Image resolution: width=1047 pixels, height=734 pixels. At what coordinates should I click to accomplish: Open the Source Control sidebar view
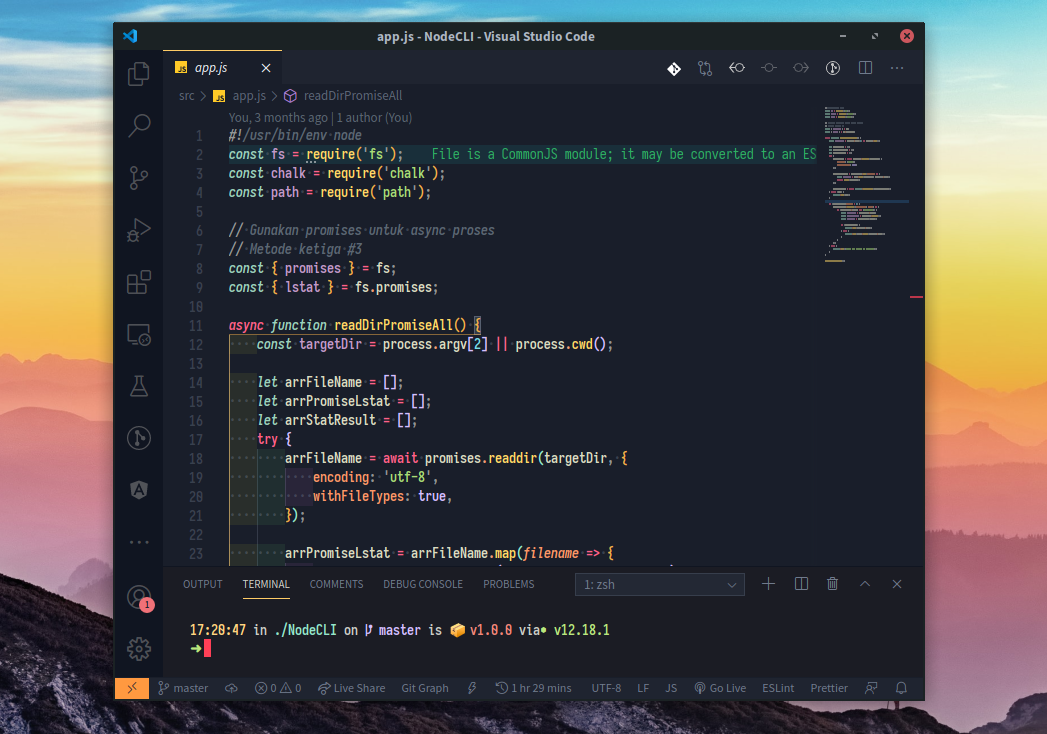pyautogui.click(x=138, y=178)
